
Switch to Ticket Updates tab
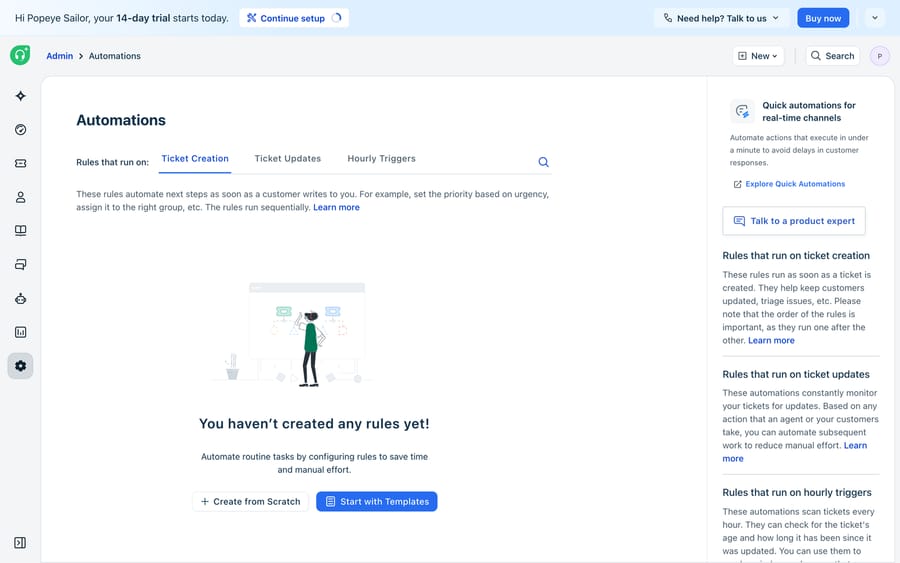pyautogui.click(x=288, y=159)
